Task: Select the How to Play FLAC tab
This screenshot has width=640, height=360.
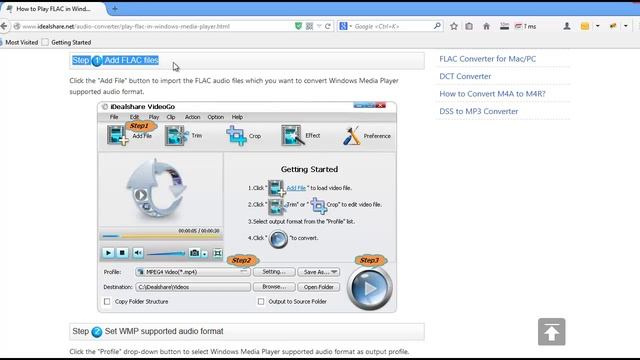Action: (53, 9)
